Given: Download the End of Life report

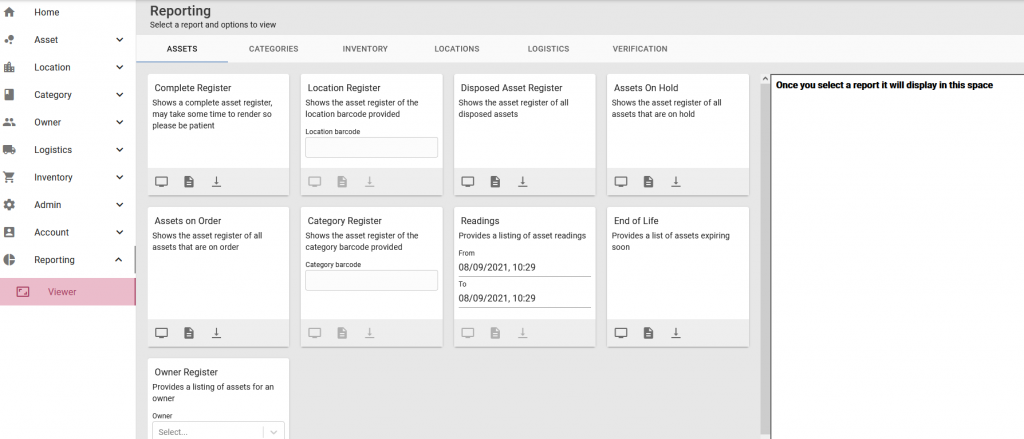Looking at the screenshot, I should pyautogui.click(x=676, y=333).
